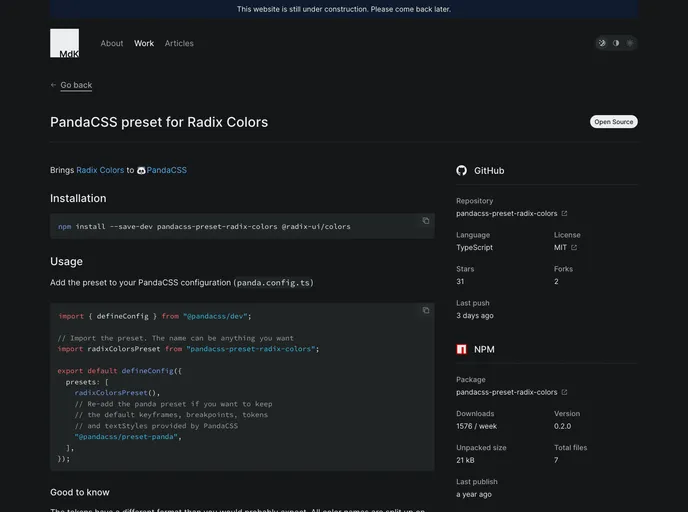Switch to light (sun) theme
This screenshot has height=512, width=688.
630,43
